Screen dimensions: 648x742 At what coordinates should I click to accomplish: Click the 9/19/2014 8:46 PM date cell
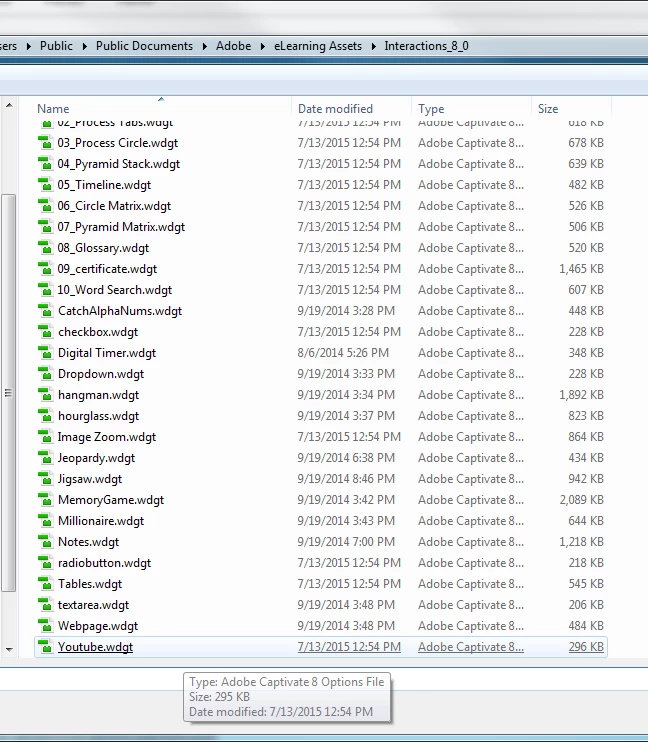click(x=346, y=479)
